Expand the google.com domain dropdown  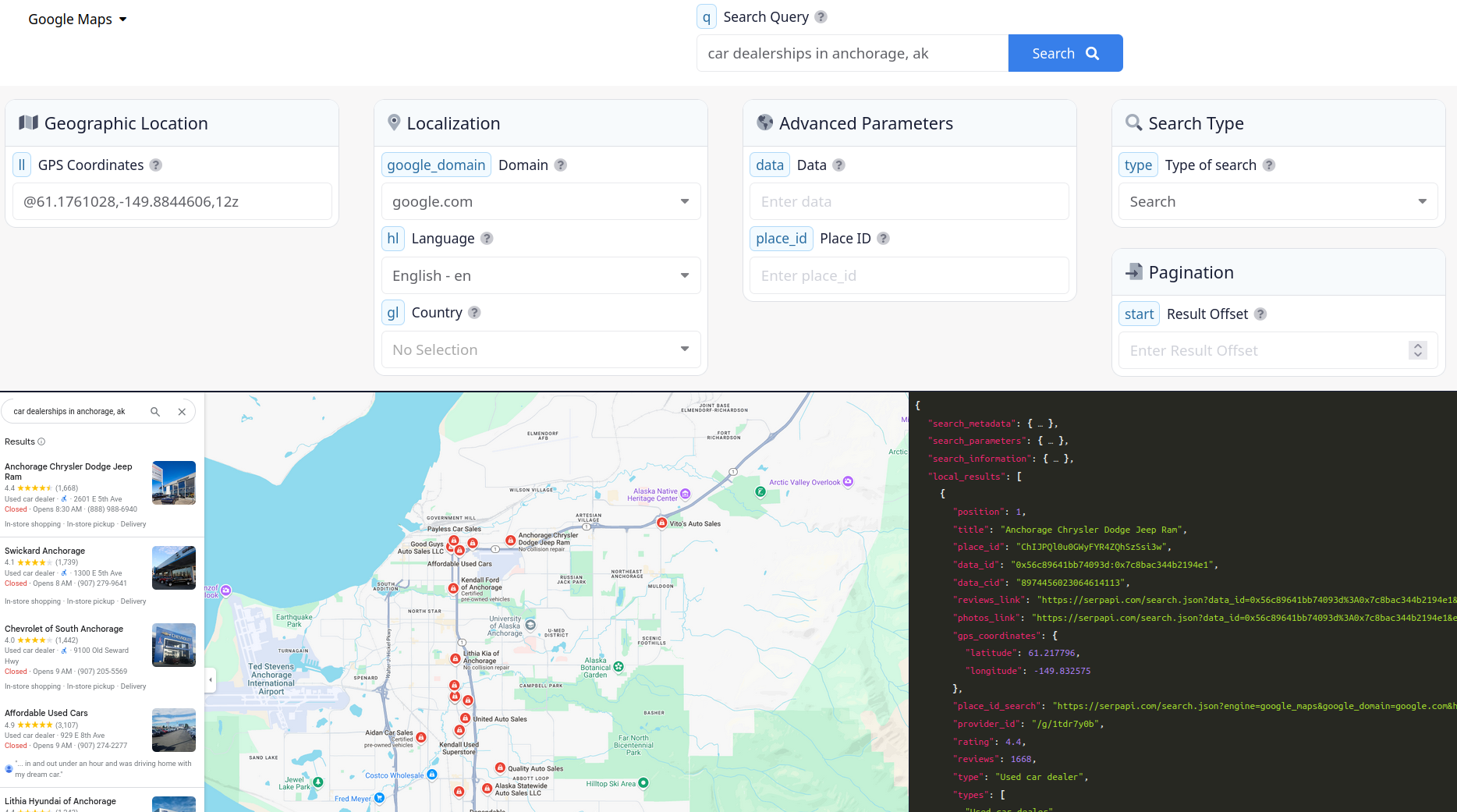[x=541, y=201]
